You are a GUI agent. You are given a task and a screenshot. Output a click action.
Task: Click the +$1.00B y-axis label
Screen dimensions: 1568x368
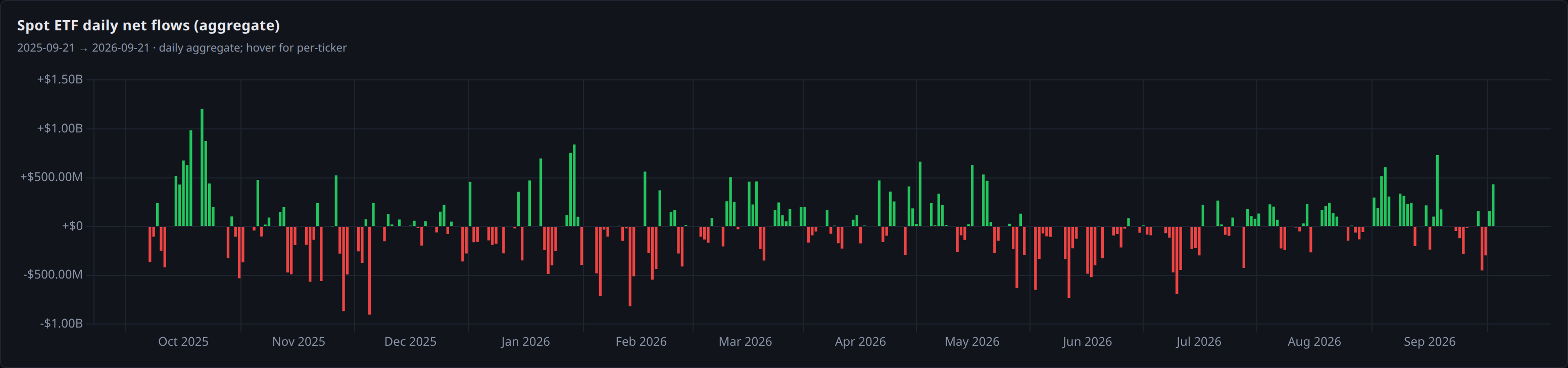coord(60,128)
